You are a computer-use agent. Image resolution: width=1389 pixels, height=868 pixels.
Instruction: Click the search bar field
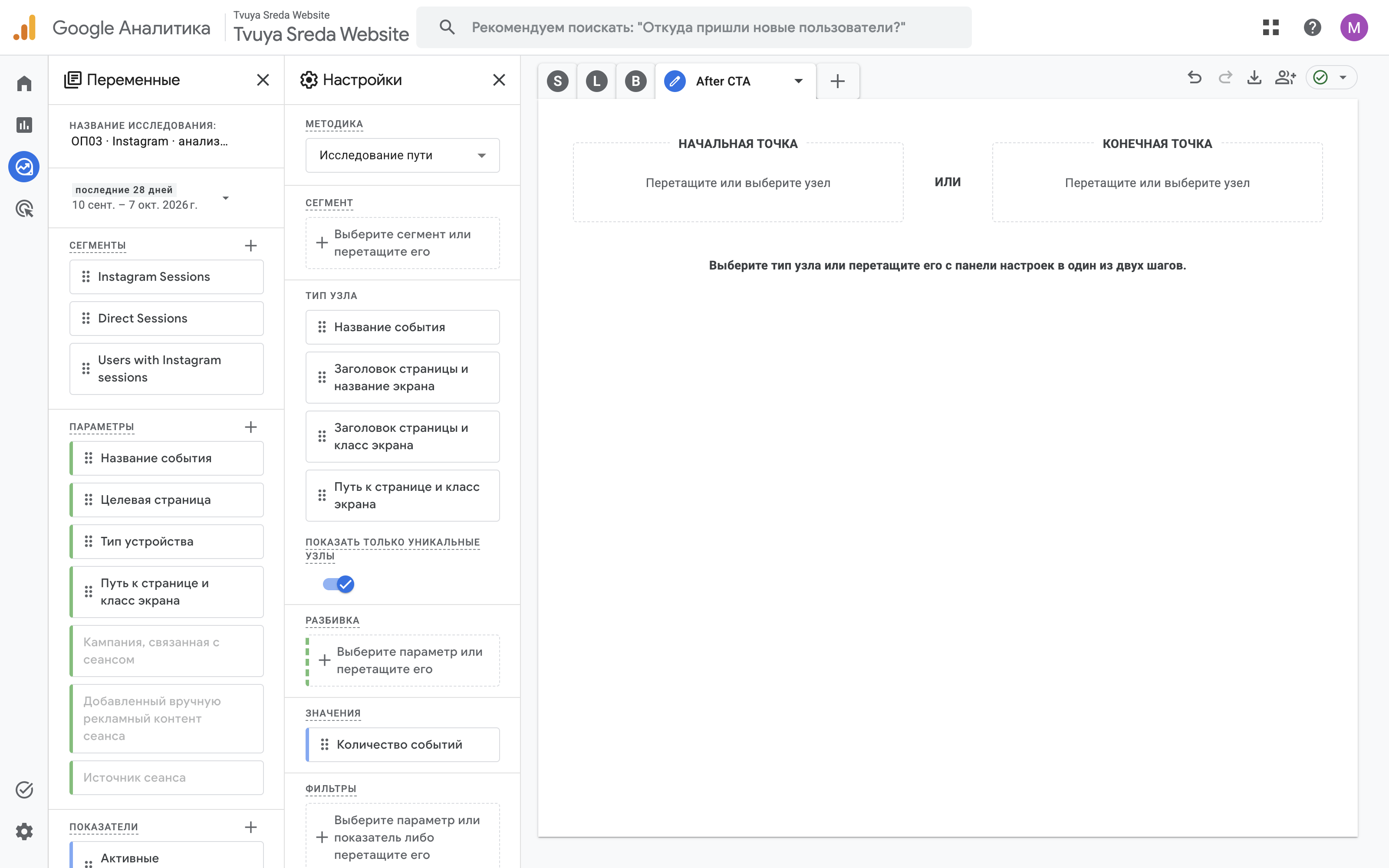click(x=693, y=27)
